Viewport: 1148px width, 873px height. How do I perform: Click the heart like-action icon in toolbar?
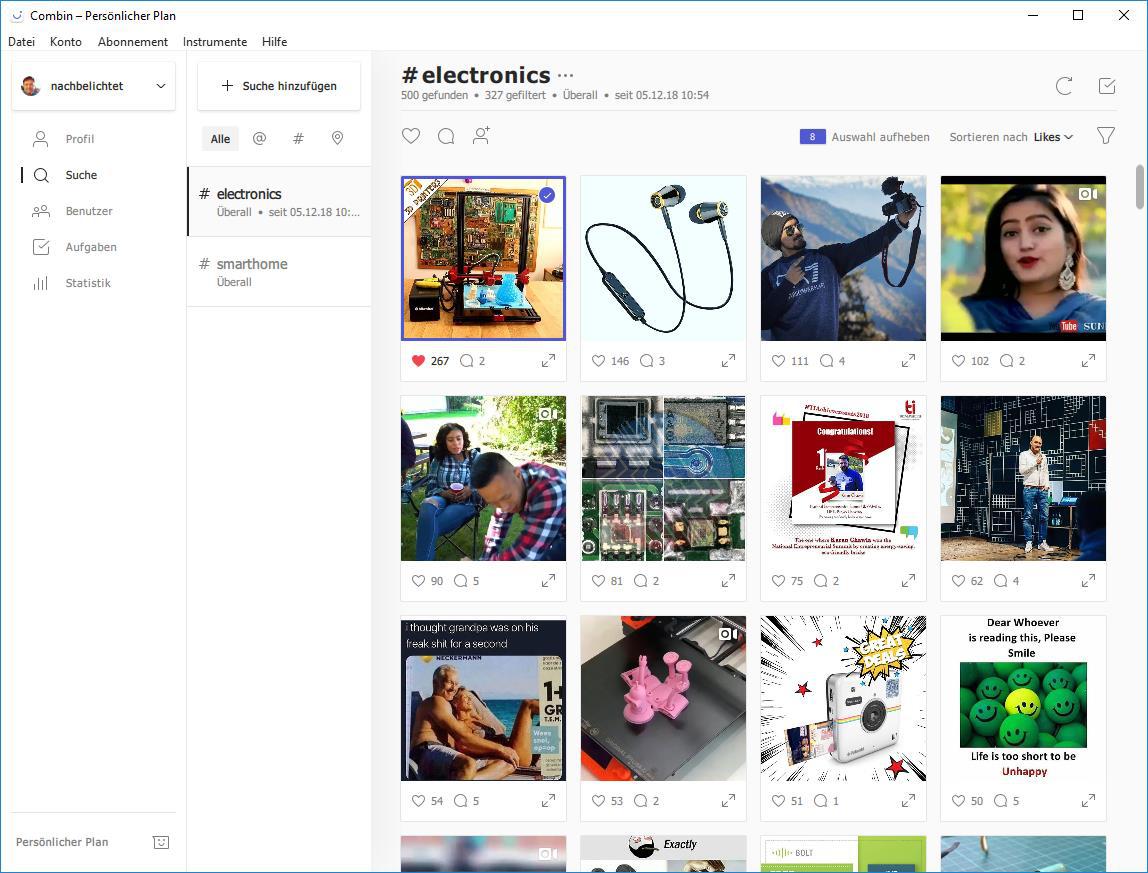click(411, 136)
